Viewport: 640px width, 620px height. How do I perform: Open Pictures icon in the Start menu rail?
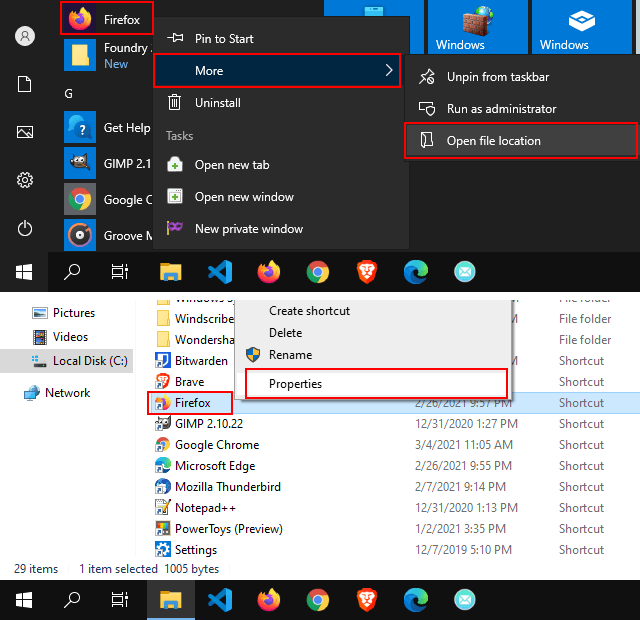pos(25,132)
